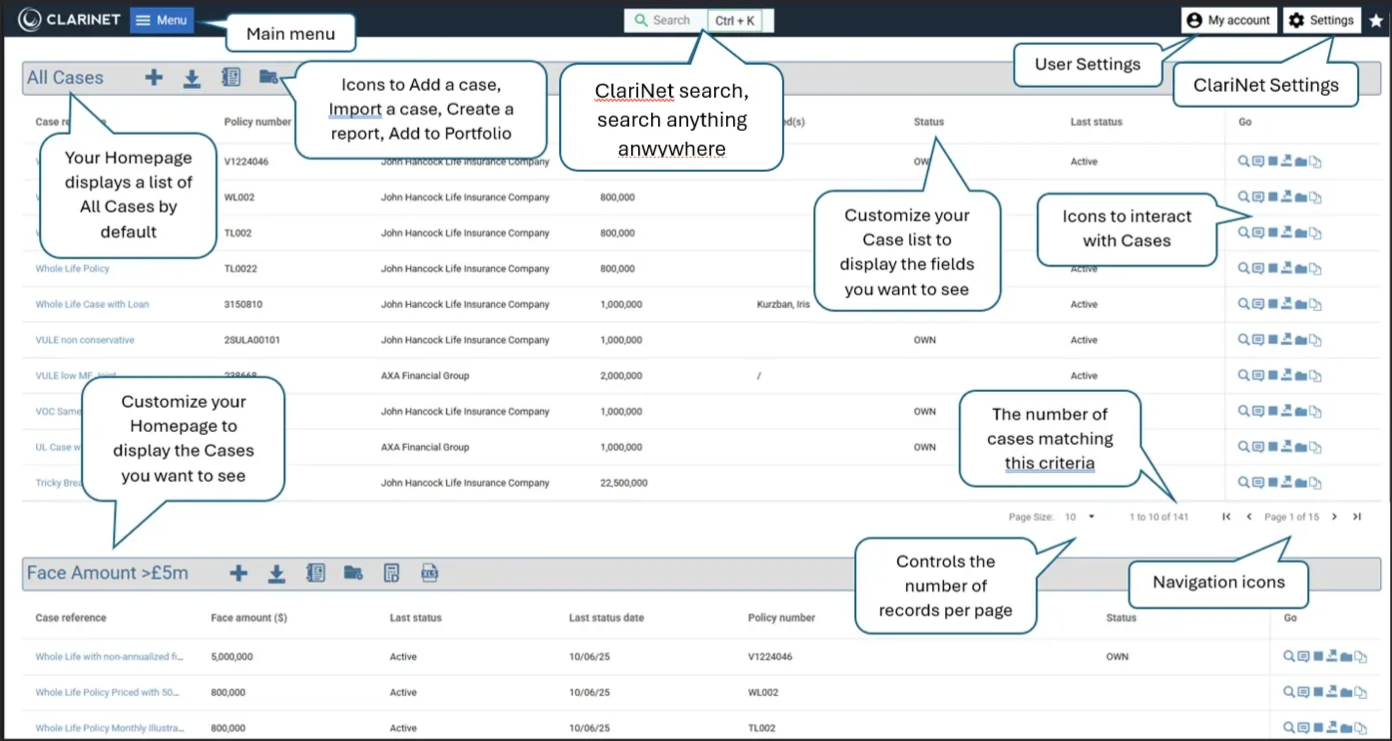This screenshot has width=1392, height=741.
Task: Open the Whole Life Case with Loan link
Action: pyautogui.click(x=92, y=304)
